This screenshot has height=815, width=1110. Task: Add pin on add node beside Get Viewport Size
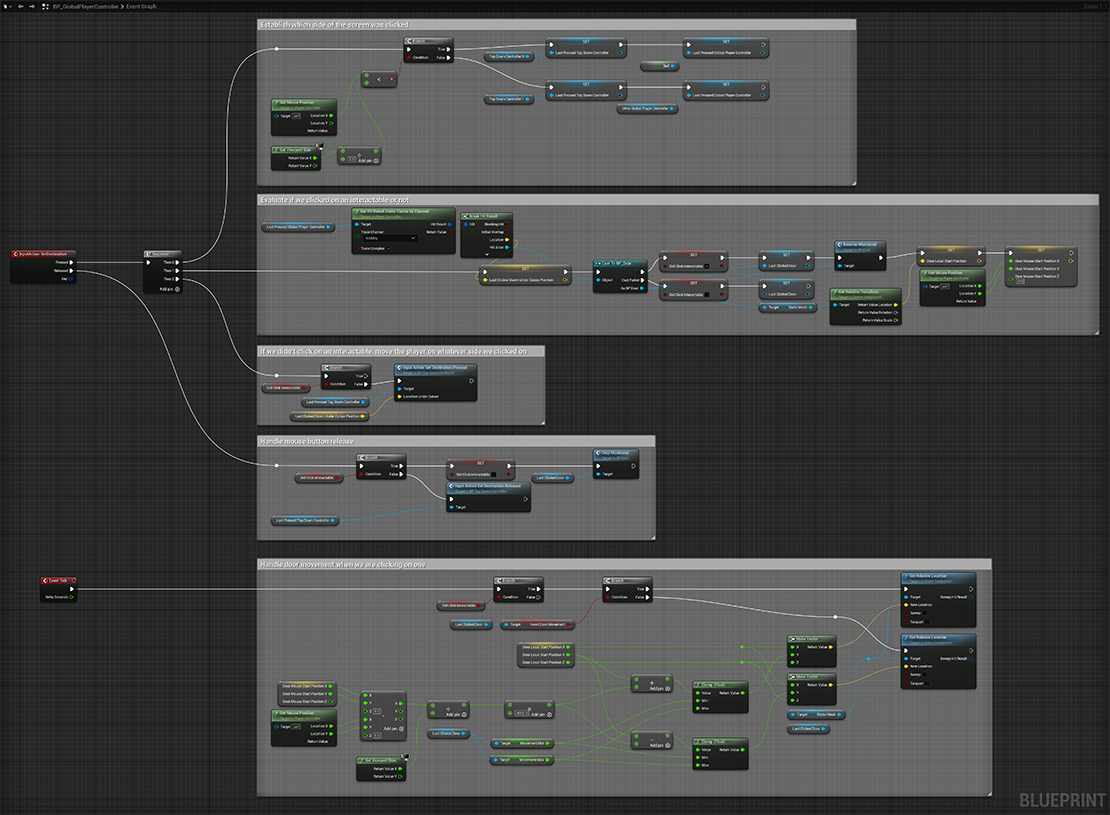point(368,161)
